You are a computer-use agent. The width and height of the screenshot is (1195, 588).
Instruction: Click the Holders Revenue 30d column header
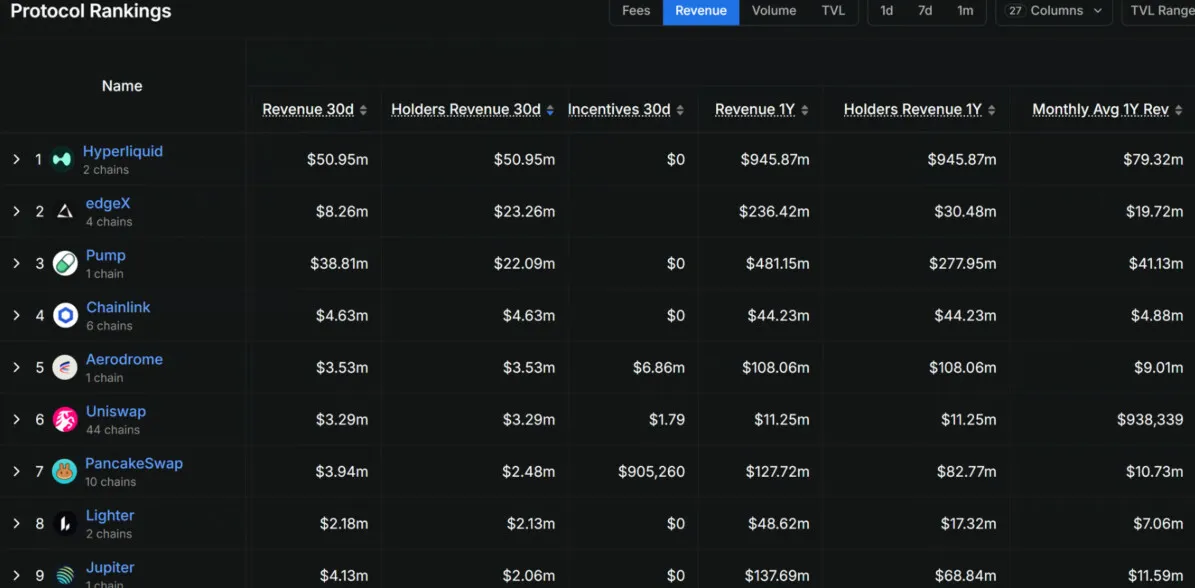click(466, 110)
